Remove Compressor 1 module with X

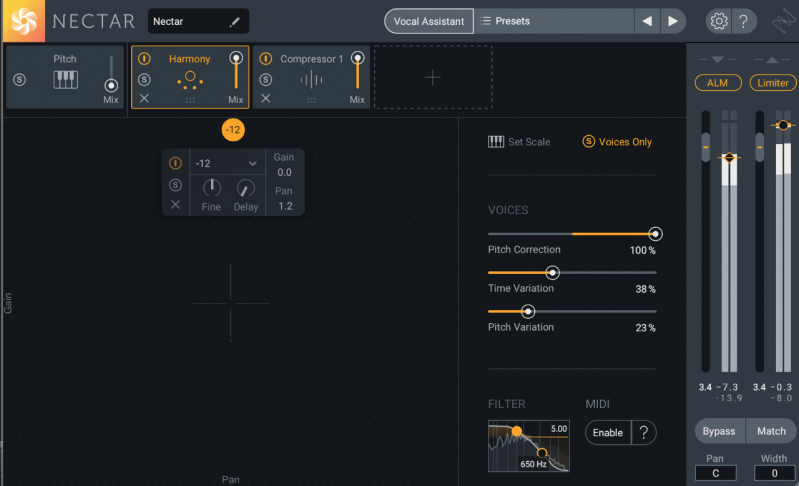(265, 98)
